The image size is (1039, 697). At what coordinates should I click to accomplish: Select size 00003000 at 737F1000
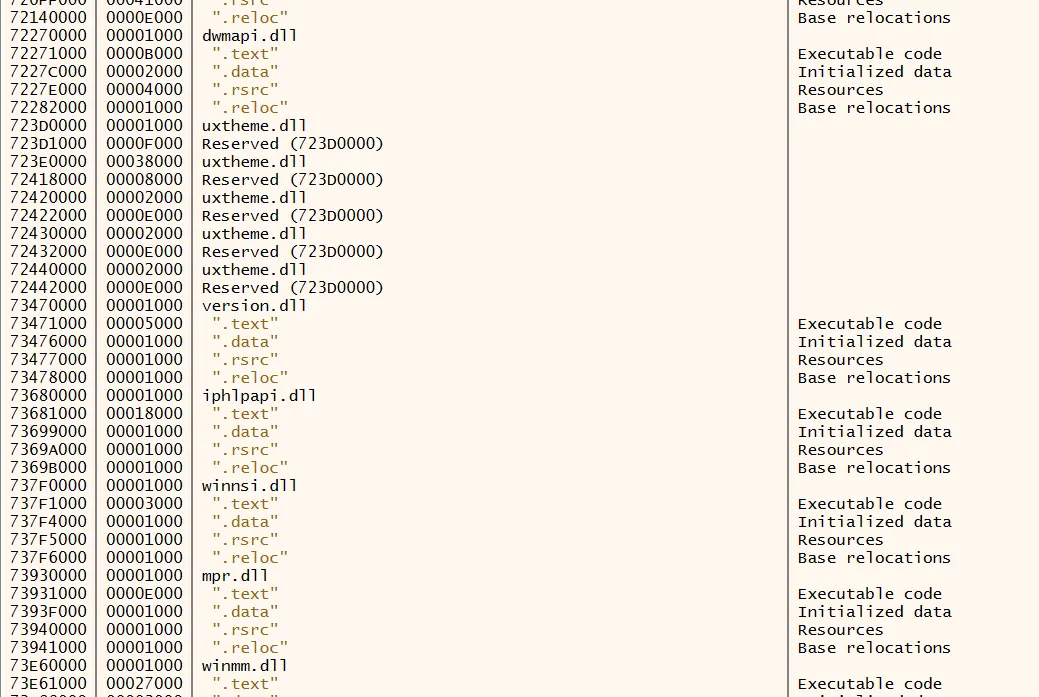[x=144, y=504]
